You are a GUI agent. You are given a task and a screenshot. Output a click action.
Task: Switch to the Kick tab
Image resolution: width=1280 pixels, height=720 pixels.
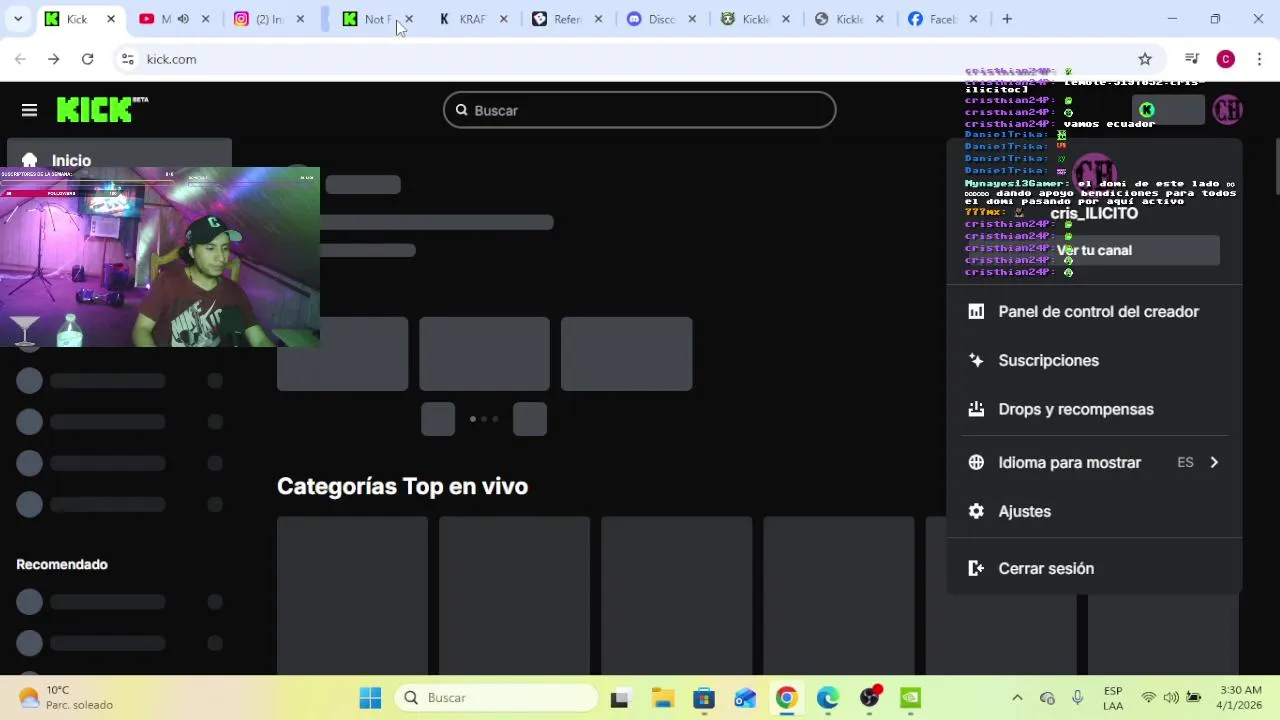click(x=80, y=19)
